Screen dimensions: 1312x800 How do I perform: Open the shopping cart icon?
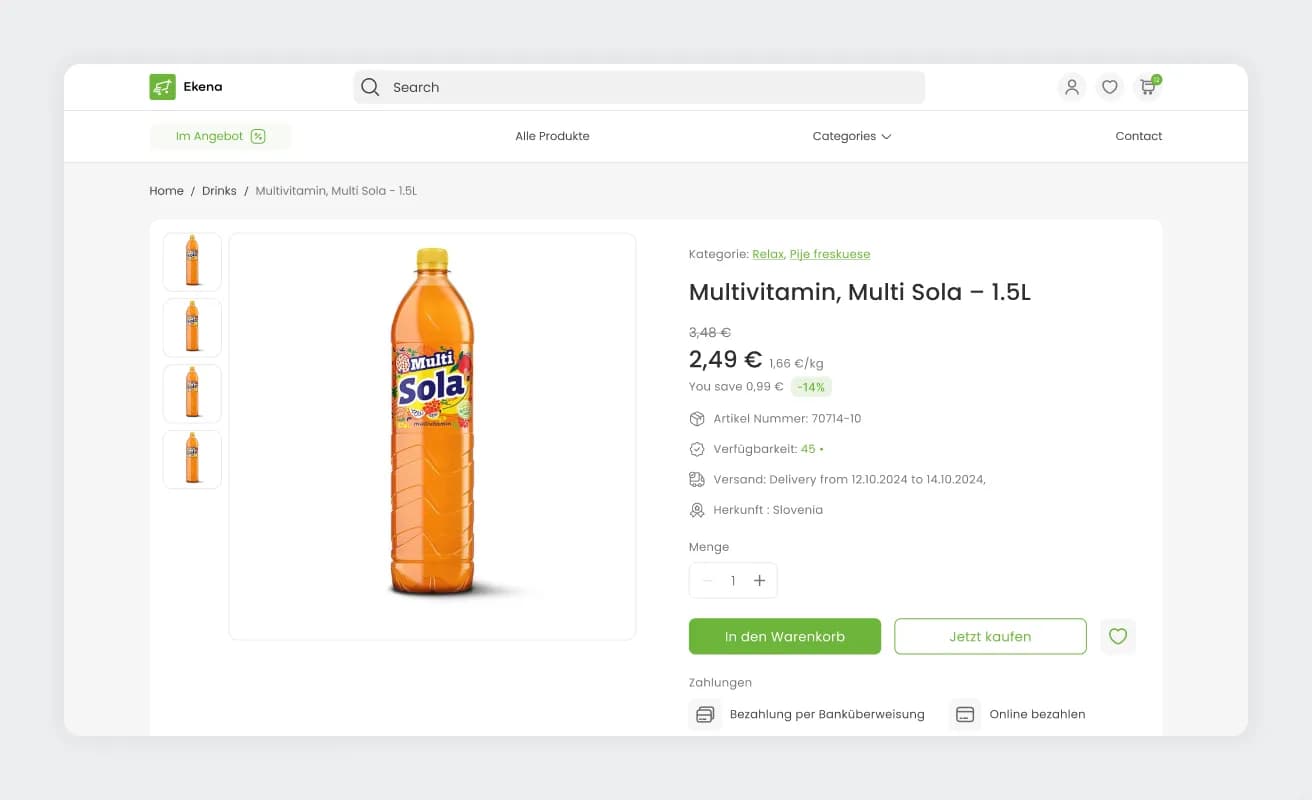pyautogui.click(x=1147, y=87)
